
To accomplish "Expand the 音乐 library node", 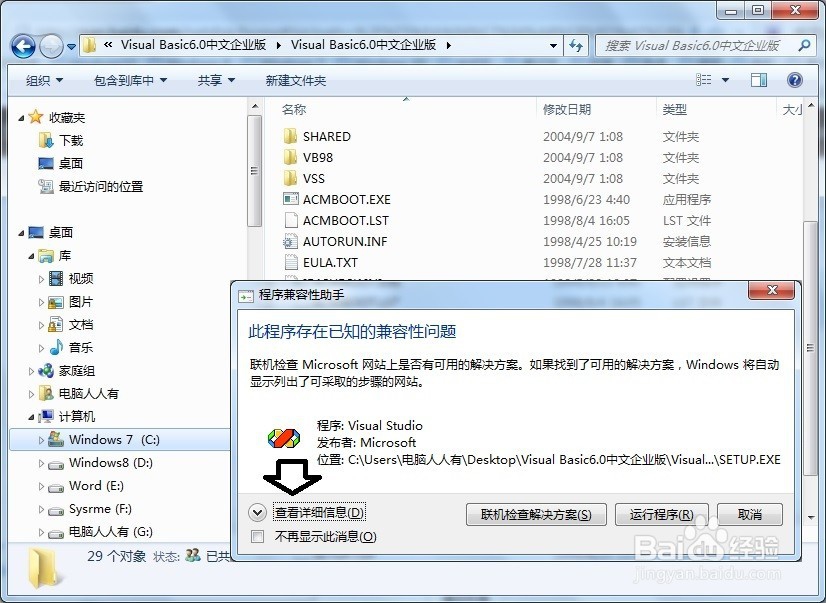I will click(x=41, y=348).
